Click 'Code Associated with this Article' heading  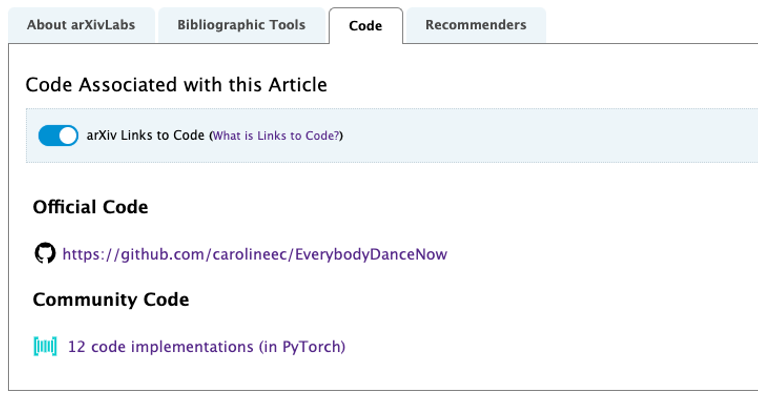tap(176, 85)
